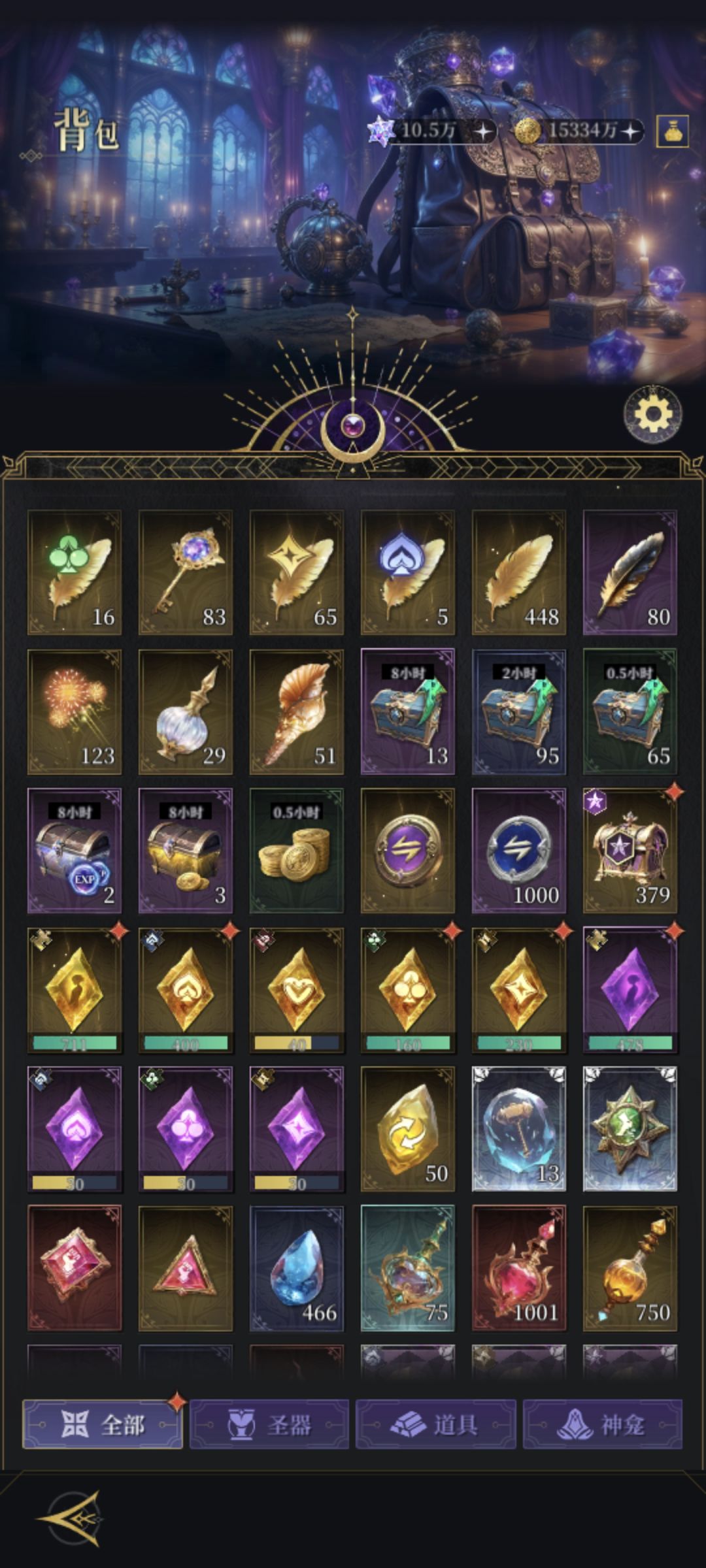Open the 道具 tab
Screen dimensions: 706x1568
(x=436, y=1424)
